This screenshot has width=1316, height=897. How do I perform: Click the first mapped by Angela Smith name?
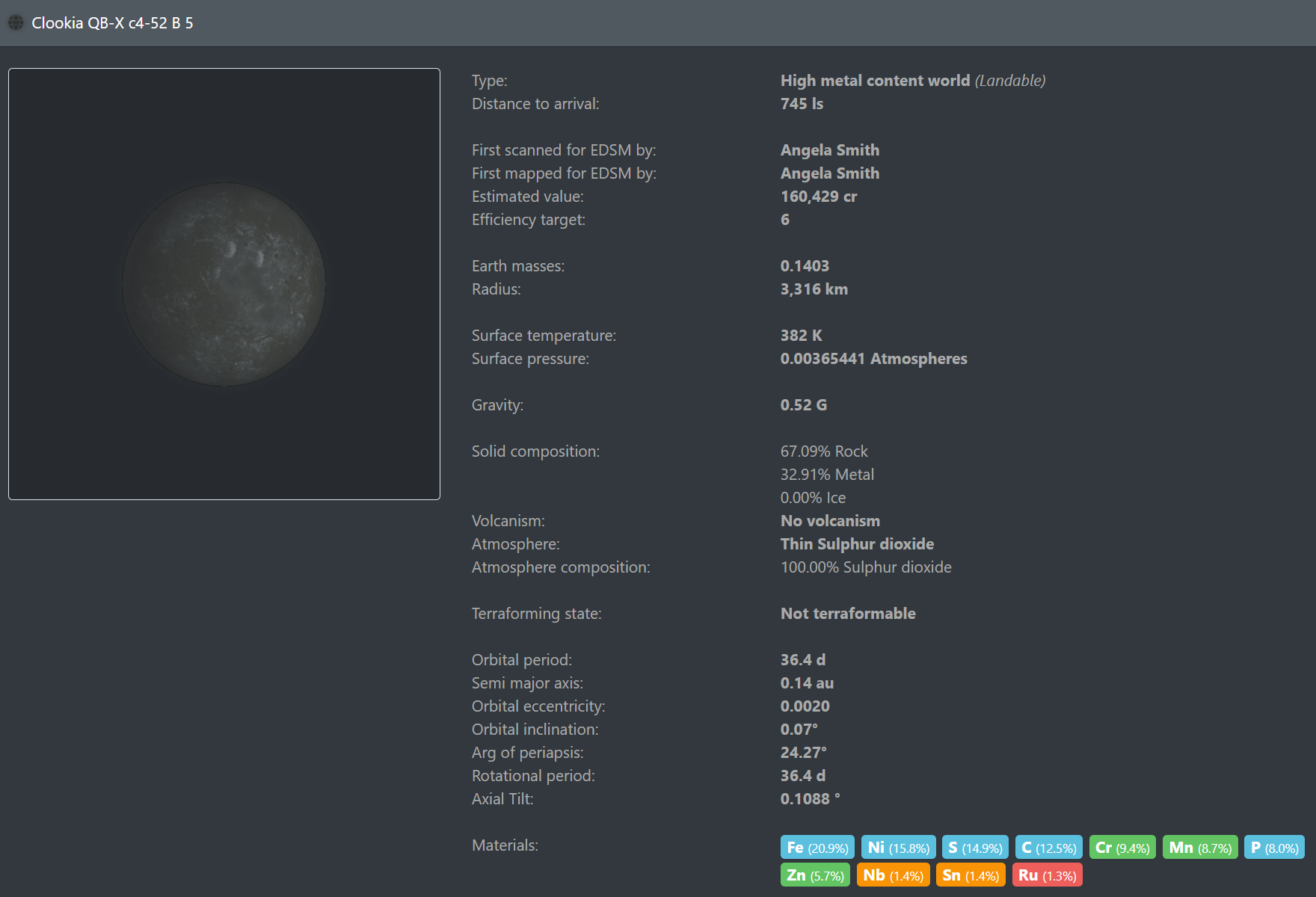[x=830, y=173]
